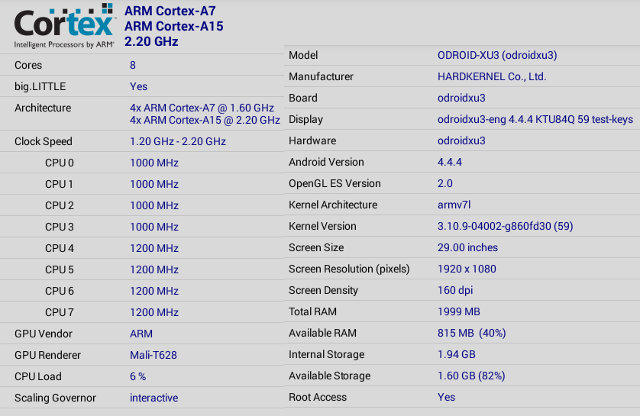Viewport: 640px width, 416px height.
Task: Click the 'Cores' row label
Action: 28,65
